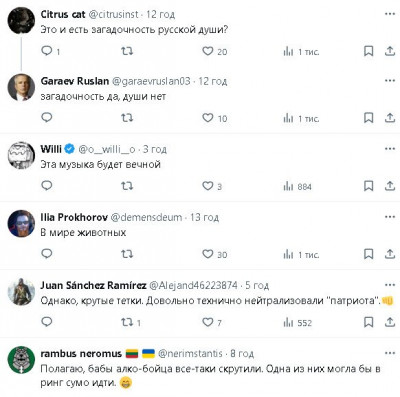Open @garaevruslan03 profile link
Viewport: 400px width, 397px height.
(x=151, y=81)
